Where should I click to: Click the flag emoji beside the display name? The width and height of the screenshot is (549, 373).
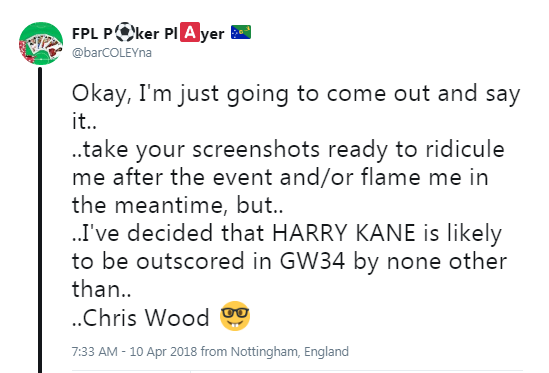[241, 32]
